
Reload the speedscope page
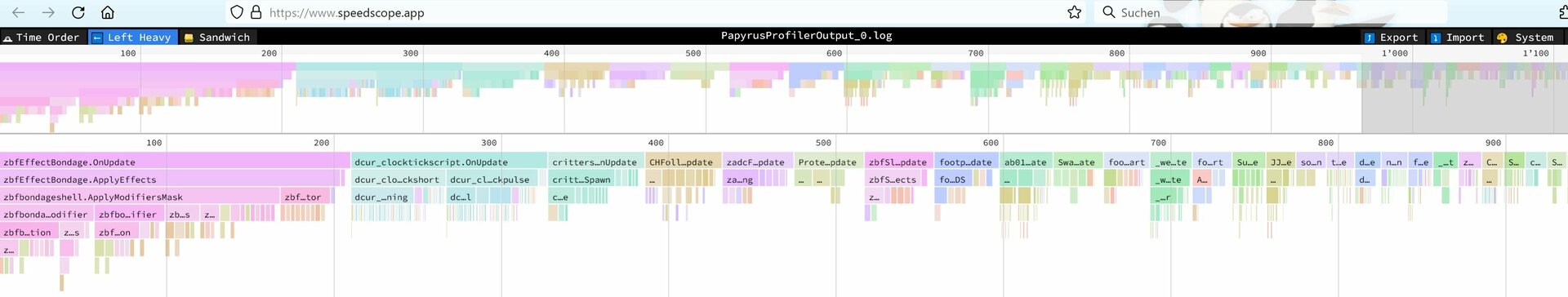coord(78,12)
